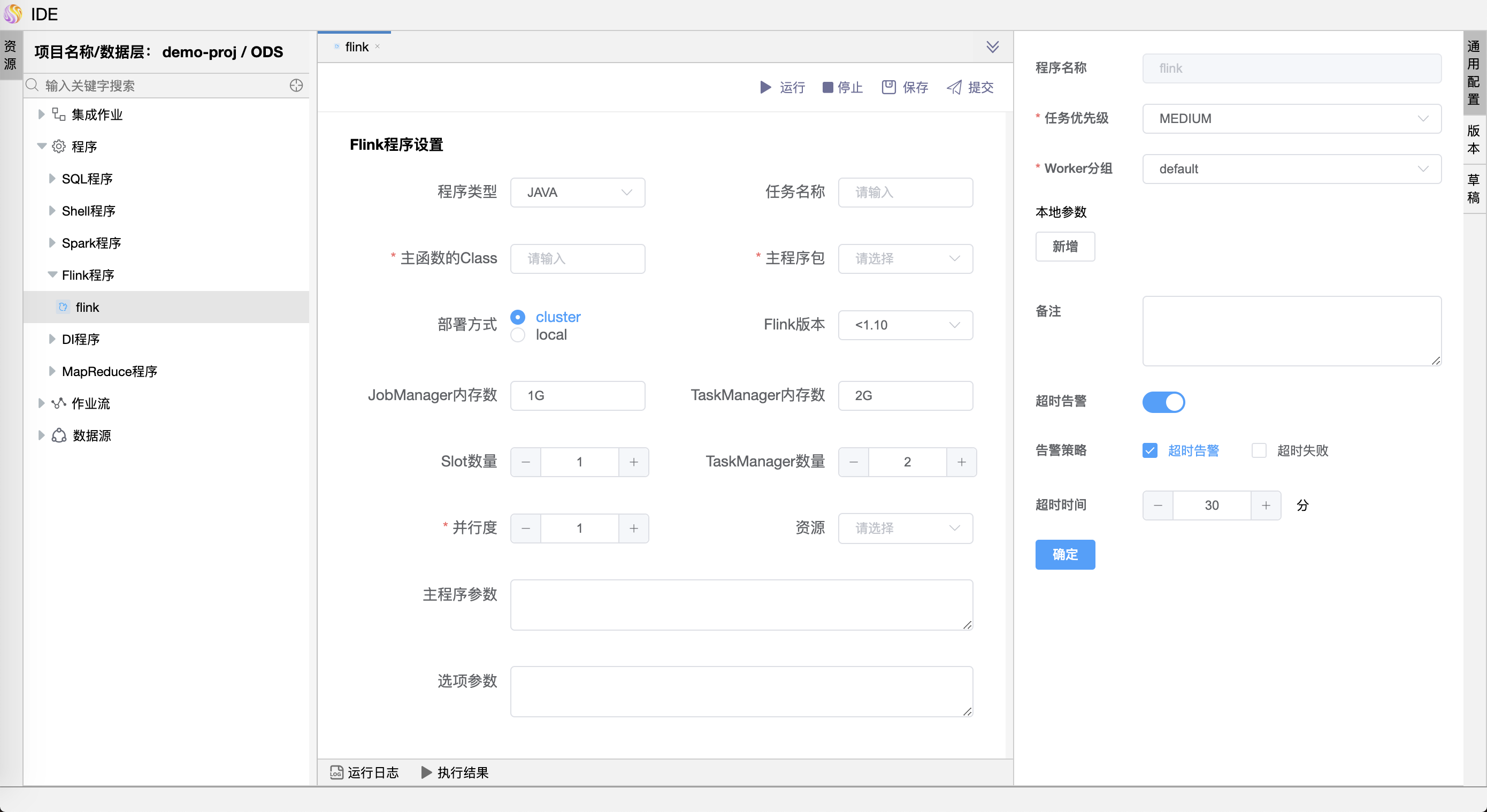This screenshot has height=812, width=1487.
Task: Click the locate target icon beside search
Action: [x=296, y=86]
